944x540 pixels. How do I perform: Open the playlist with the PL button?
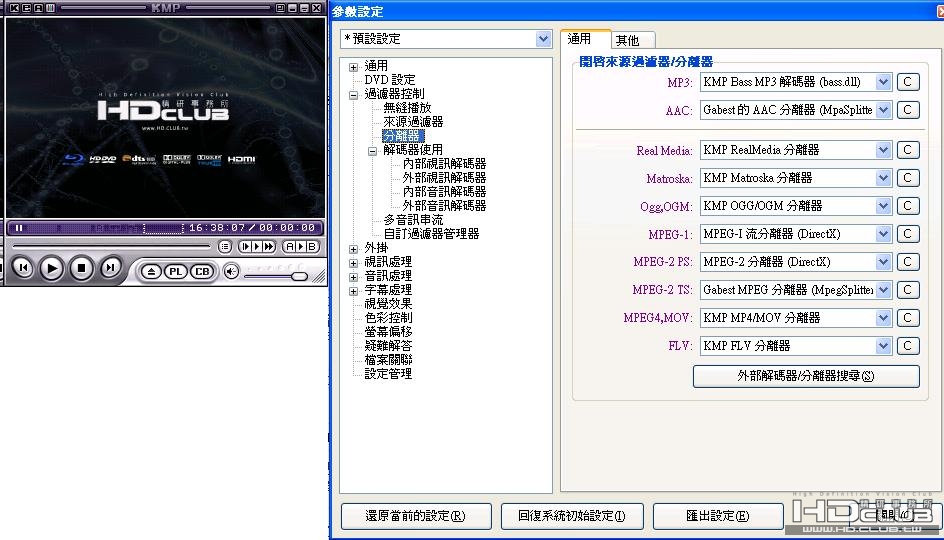point(175,272)
